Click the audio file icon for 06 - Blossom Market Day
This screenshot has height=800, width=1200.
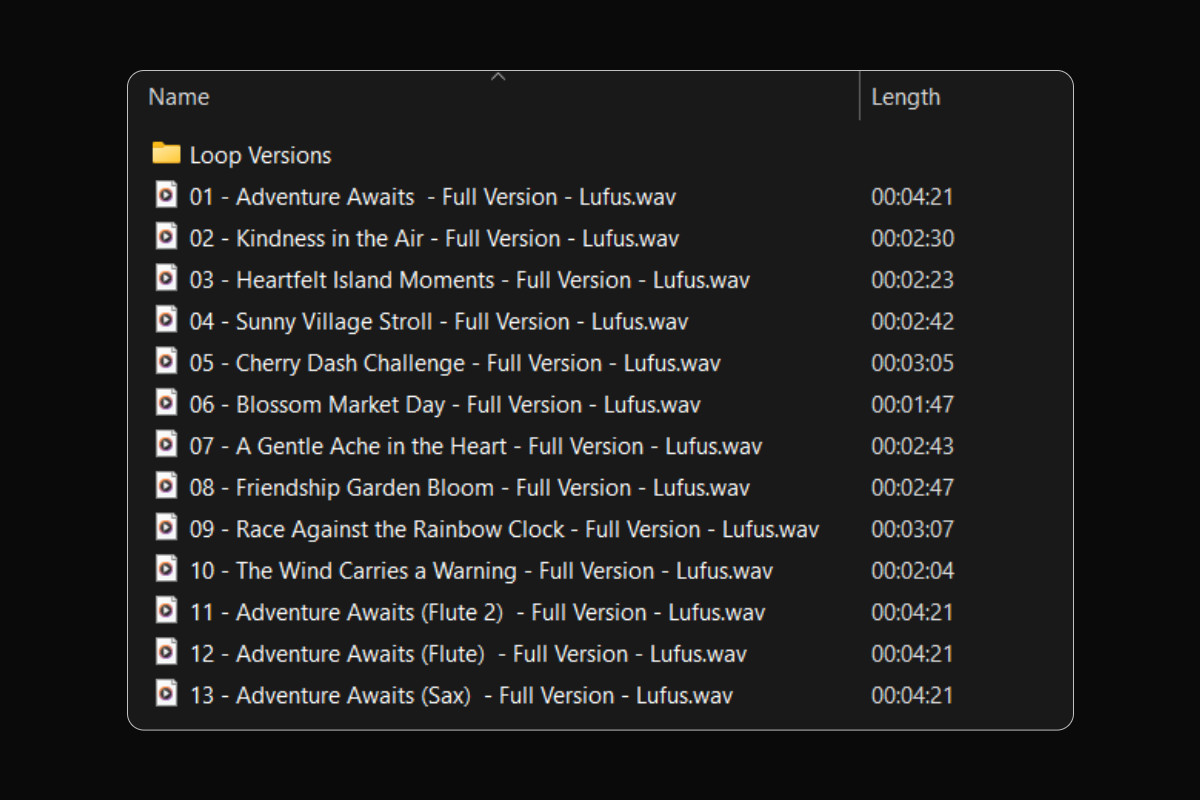click(x=167, y=402)
